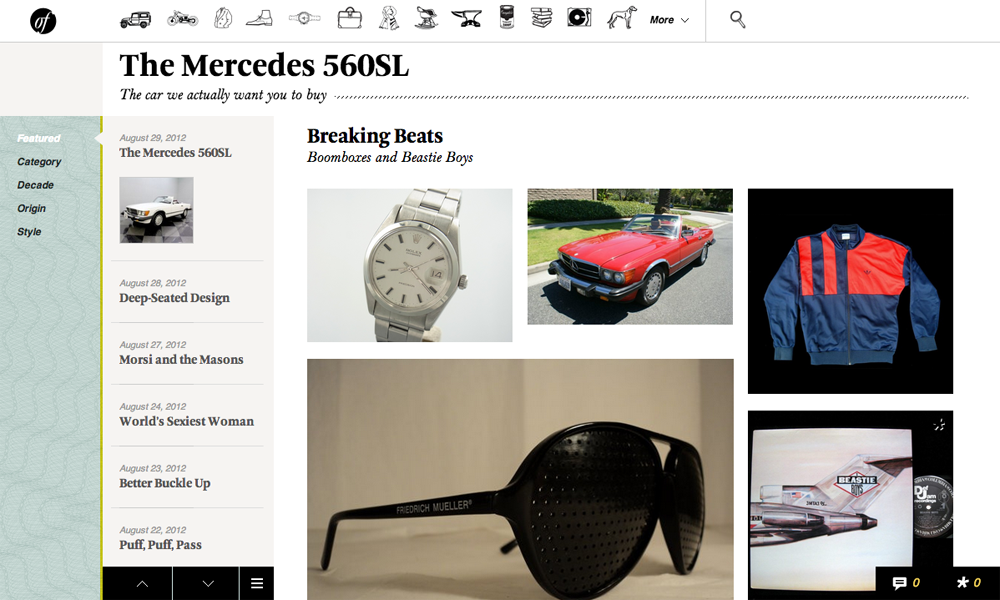Click the up arrow list navigation button
Viewport: 1000px width, 600px height.
click(x=143, y=583)
